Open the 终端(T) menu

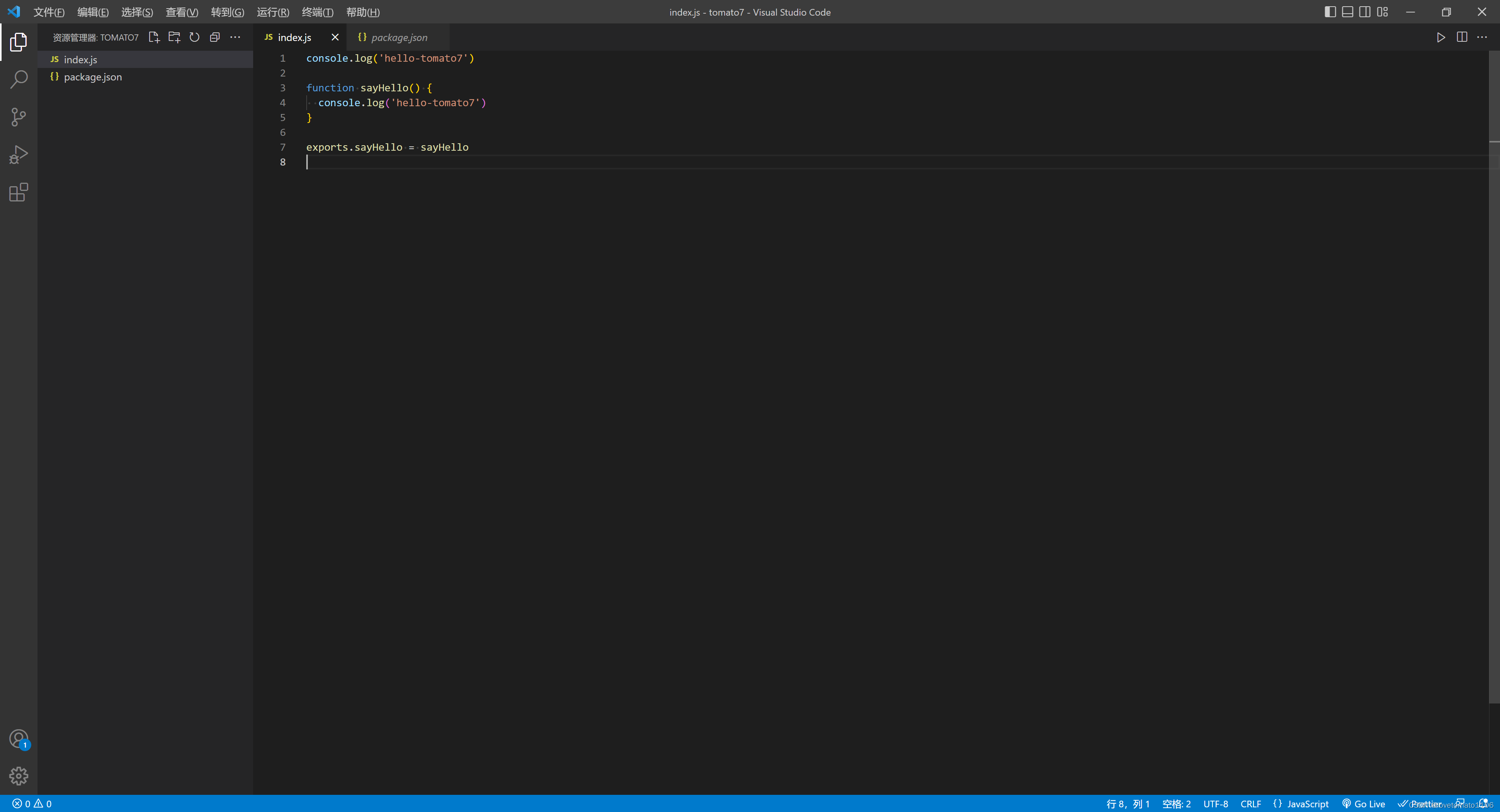coord(317,12)
